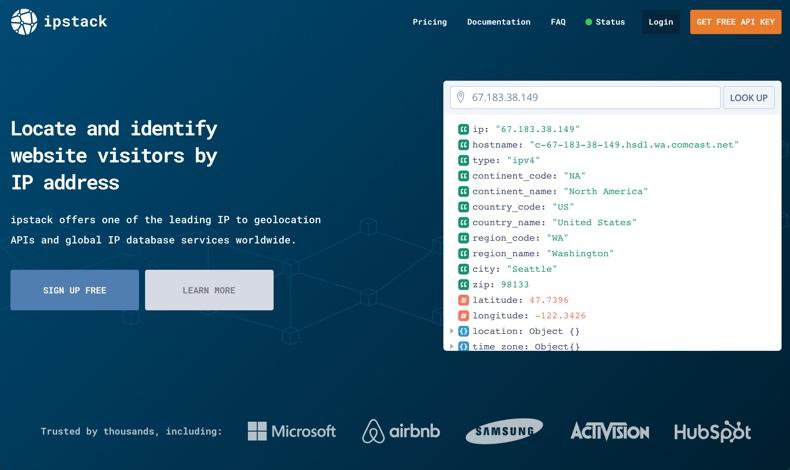Focus the IP address input field
The image size is (790, 470).
coord(585,98)
